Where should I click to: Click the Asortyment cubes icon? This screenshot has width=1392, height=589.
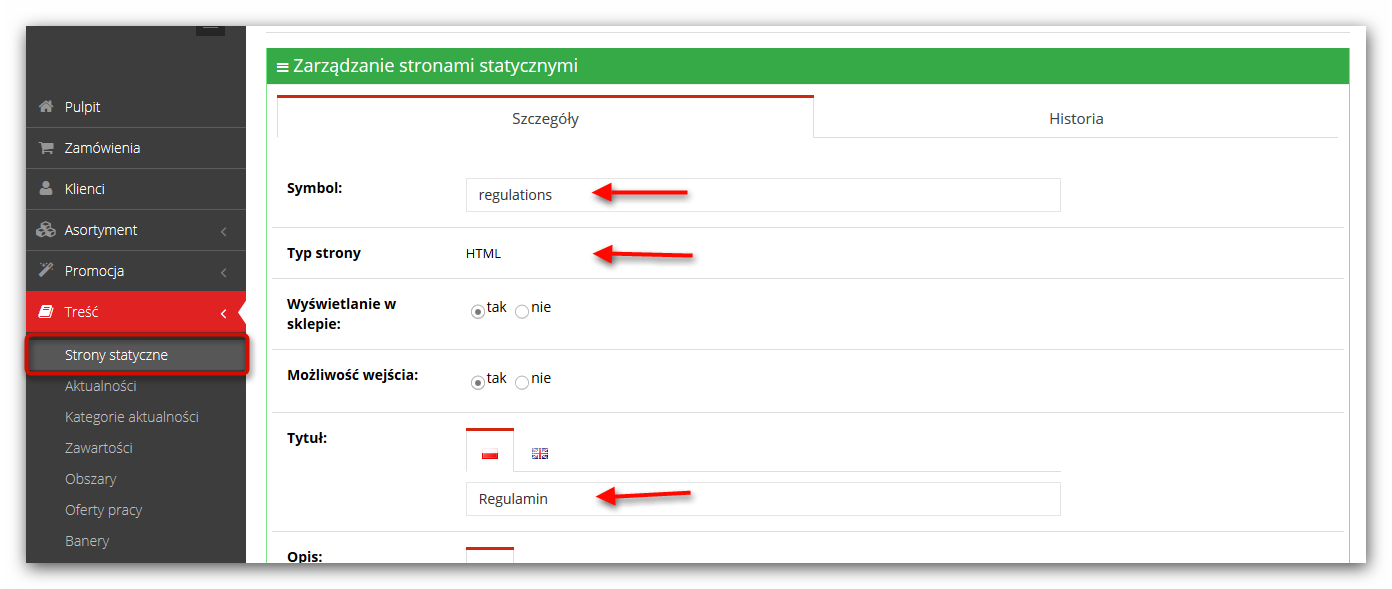(x=45, y=230)
